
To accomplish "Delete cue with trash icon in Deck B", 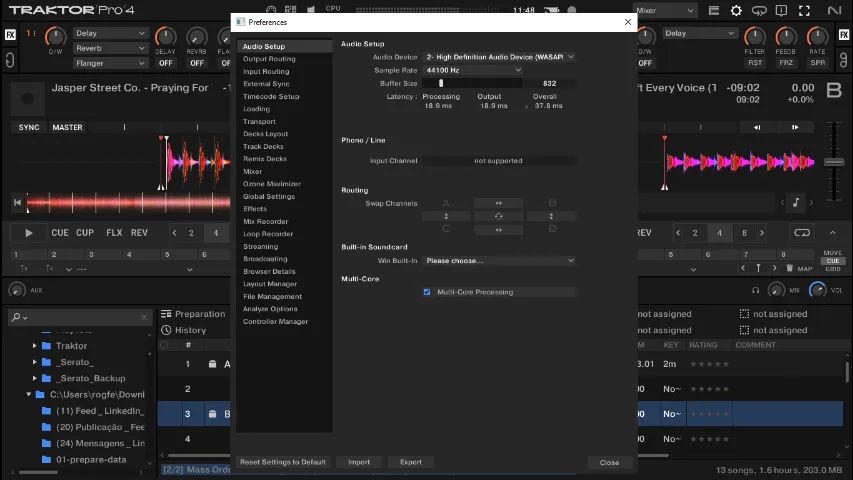I will coord(789,268).
